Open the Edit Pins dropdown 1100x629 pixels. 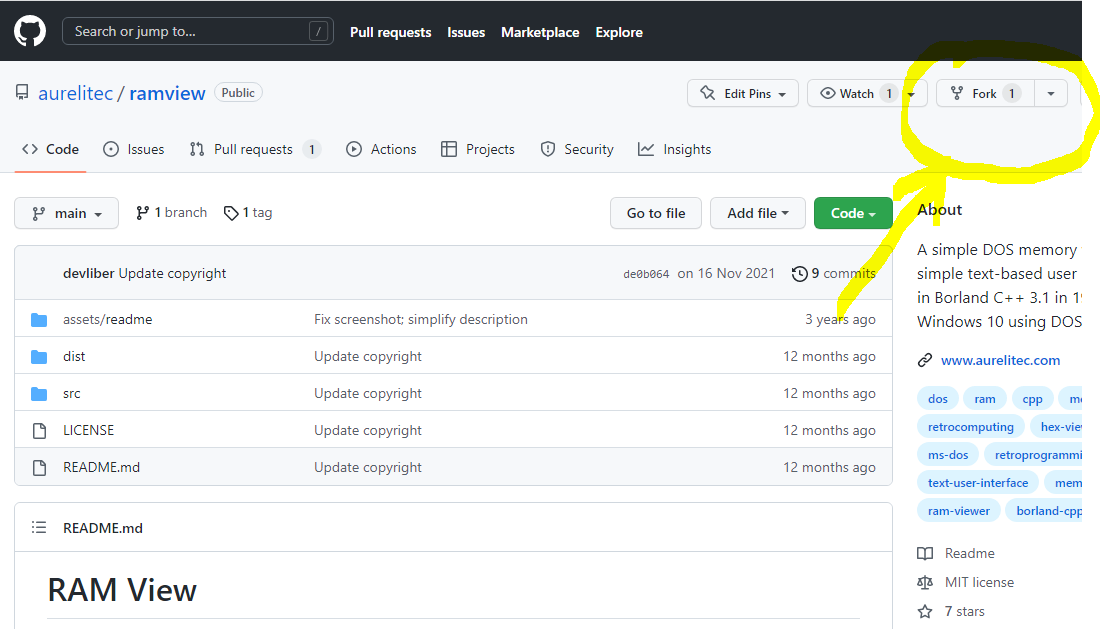742,94
